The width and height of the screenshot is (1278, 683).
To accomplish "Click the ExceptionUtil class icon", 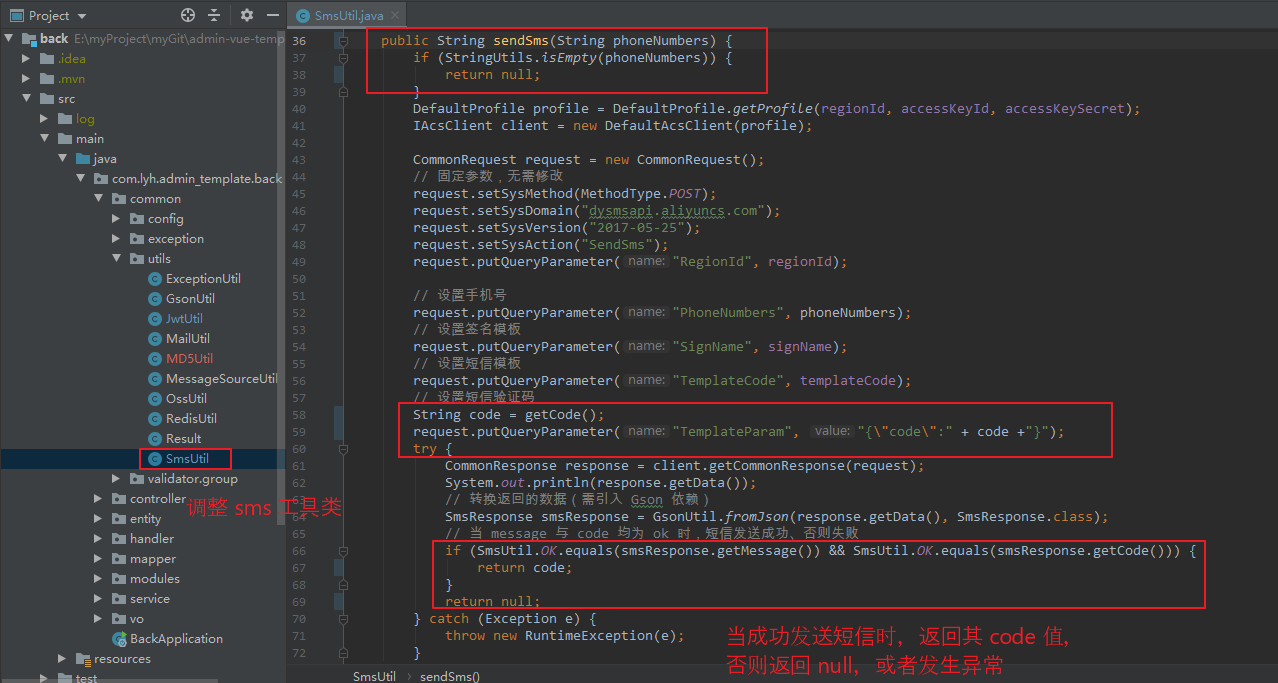I will (155, 279).
